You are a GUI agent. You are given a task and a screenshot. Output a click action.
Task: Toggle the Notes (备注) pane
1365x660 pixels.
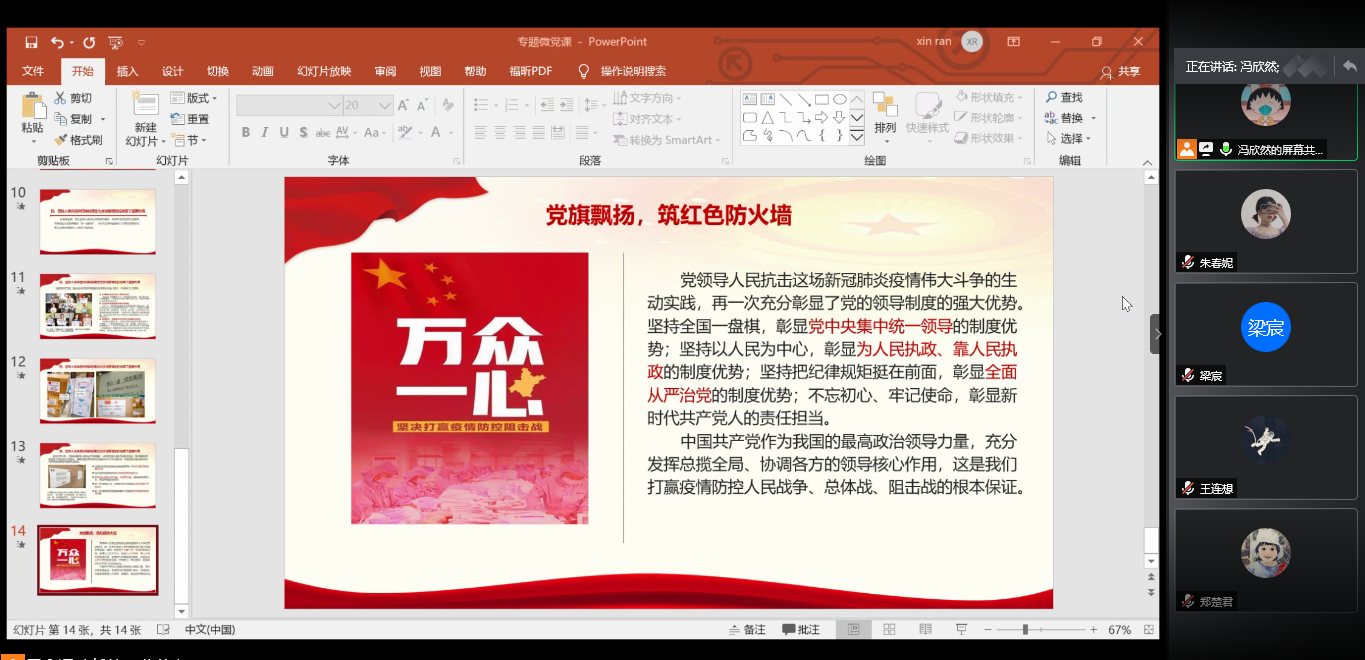[746, 630]
